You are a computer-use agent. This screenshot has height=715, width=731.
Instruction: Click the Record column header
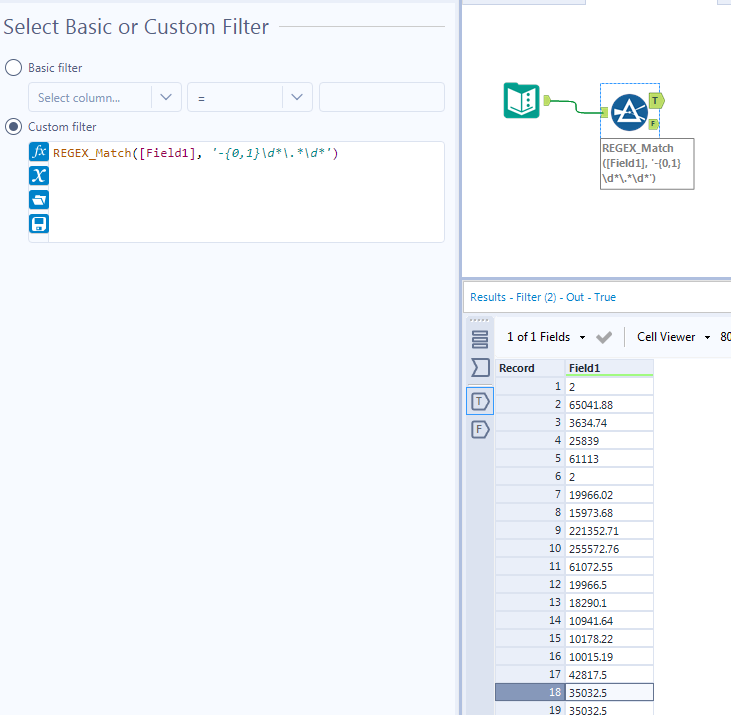click(530, 368)
